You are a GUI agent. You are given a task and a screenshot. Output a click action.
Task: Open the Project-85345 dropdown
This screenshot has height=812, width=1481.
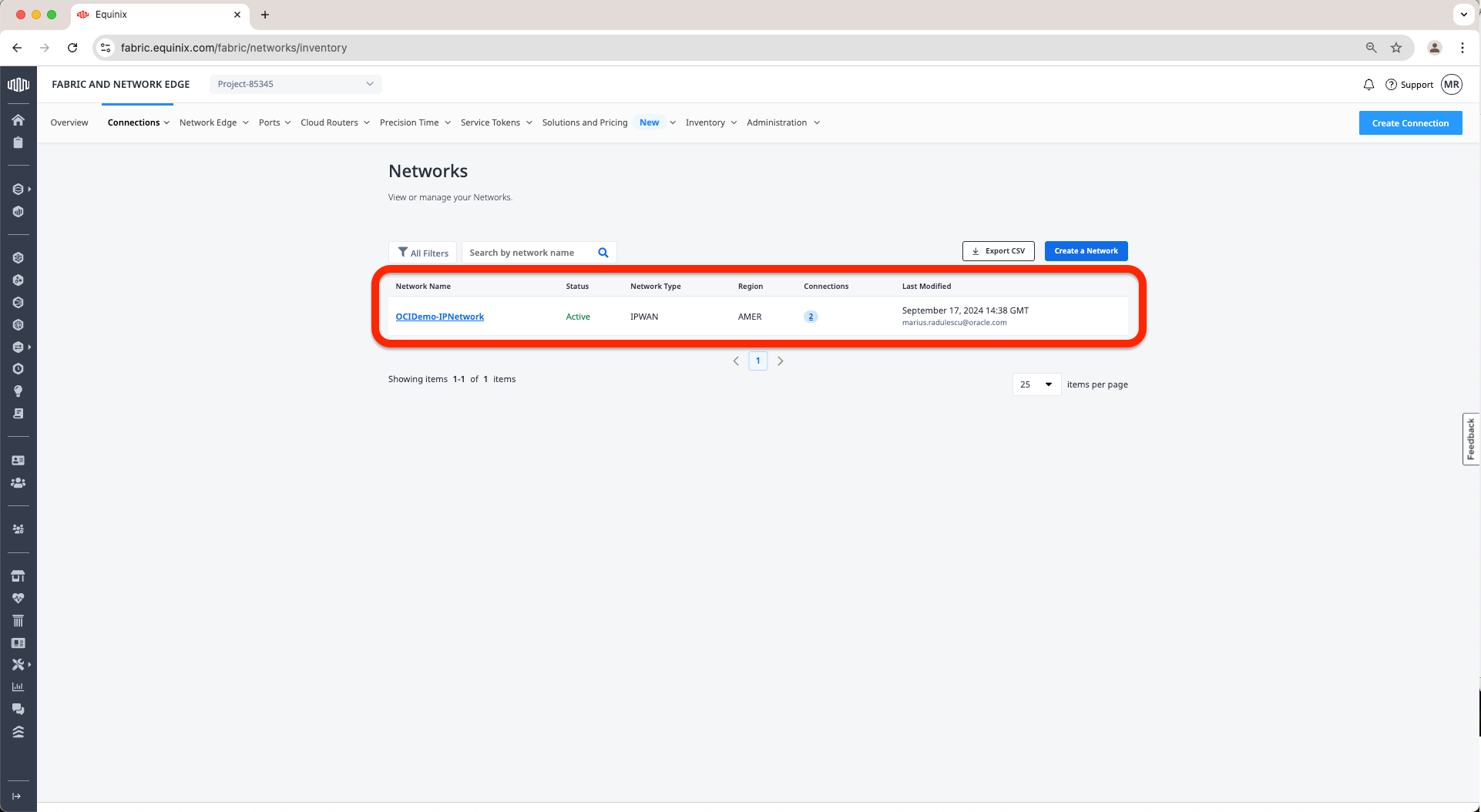pos(295,84)
